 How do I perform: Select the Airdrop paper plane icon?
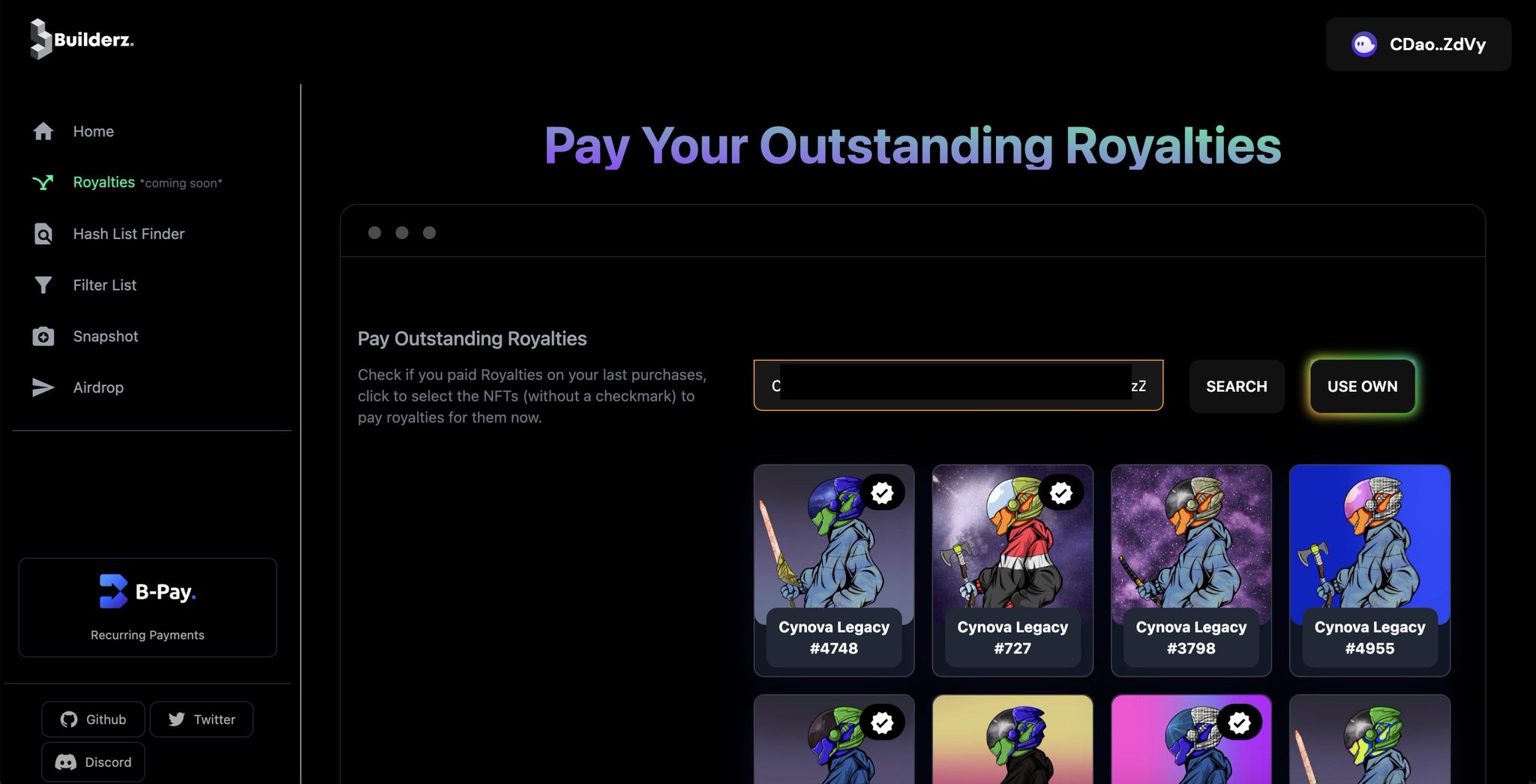[x=43, y=388]
